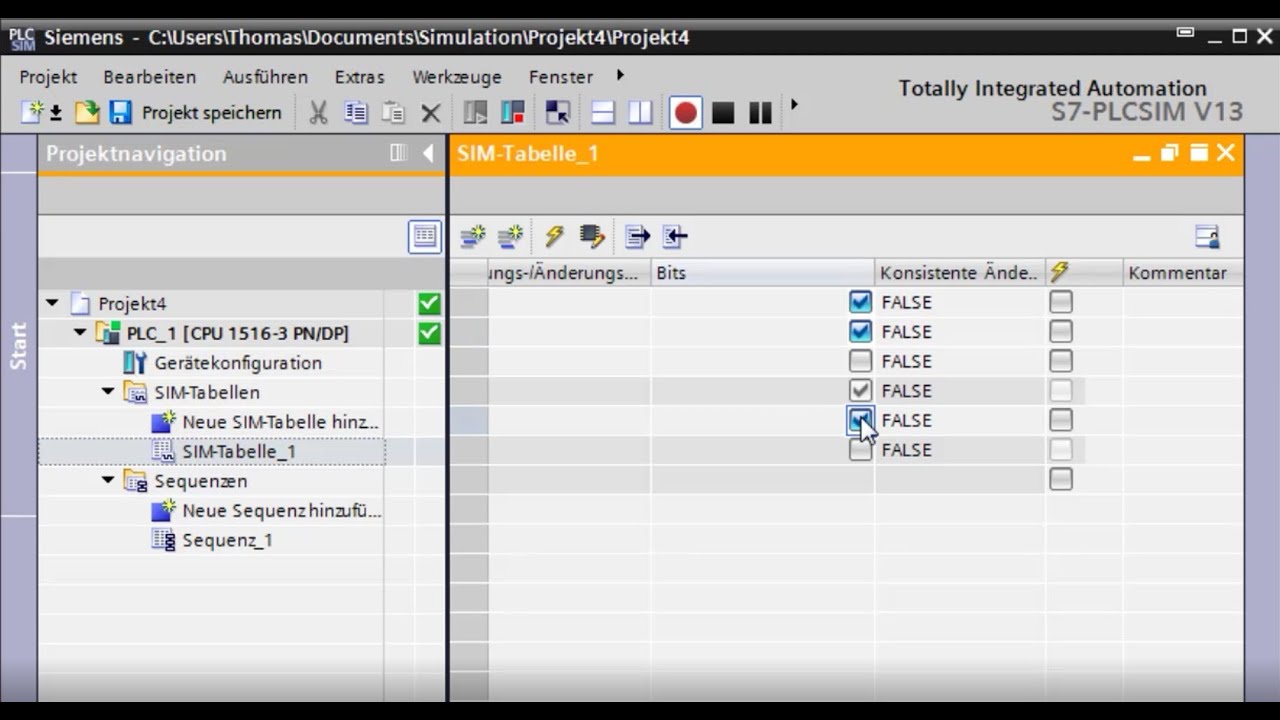Click the import arrow icon in table toolbar
Viewport: 1280px width, 720px height.
675,236
